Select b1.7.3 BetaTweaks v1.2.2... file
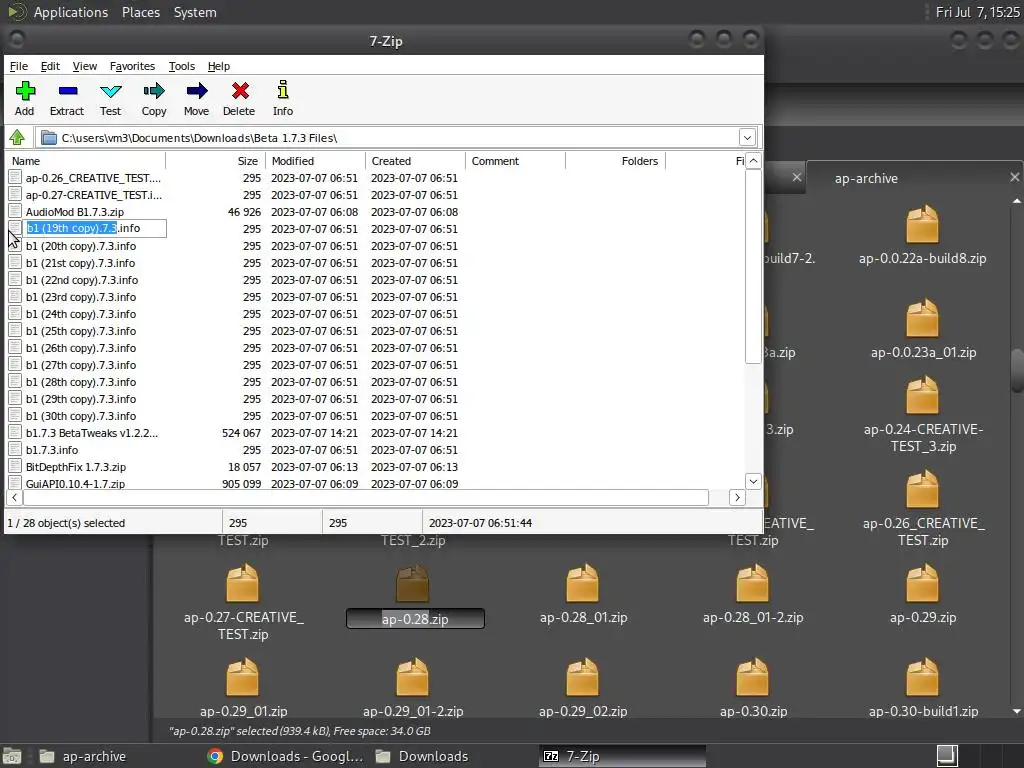 [x=91, y=433]
